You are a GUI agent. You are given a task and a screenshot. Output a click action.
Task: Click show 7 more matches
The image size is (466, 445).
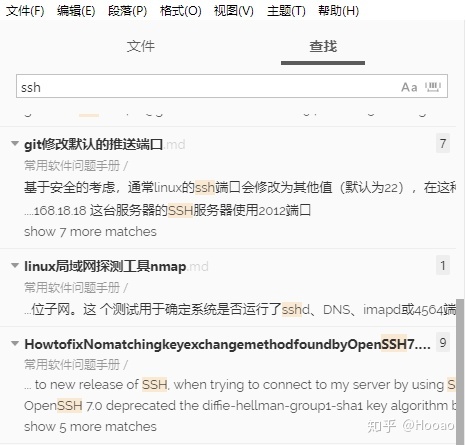click(90, 232)
